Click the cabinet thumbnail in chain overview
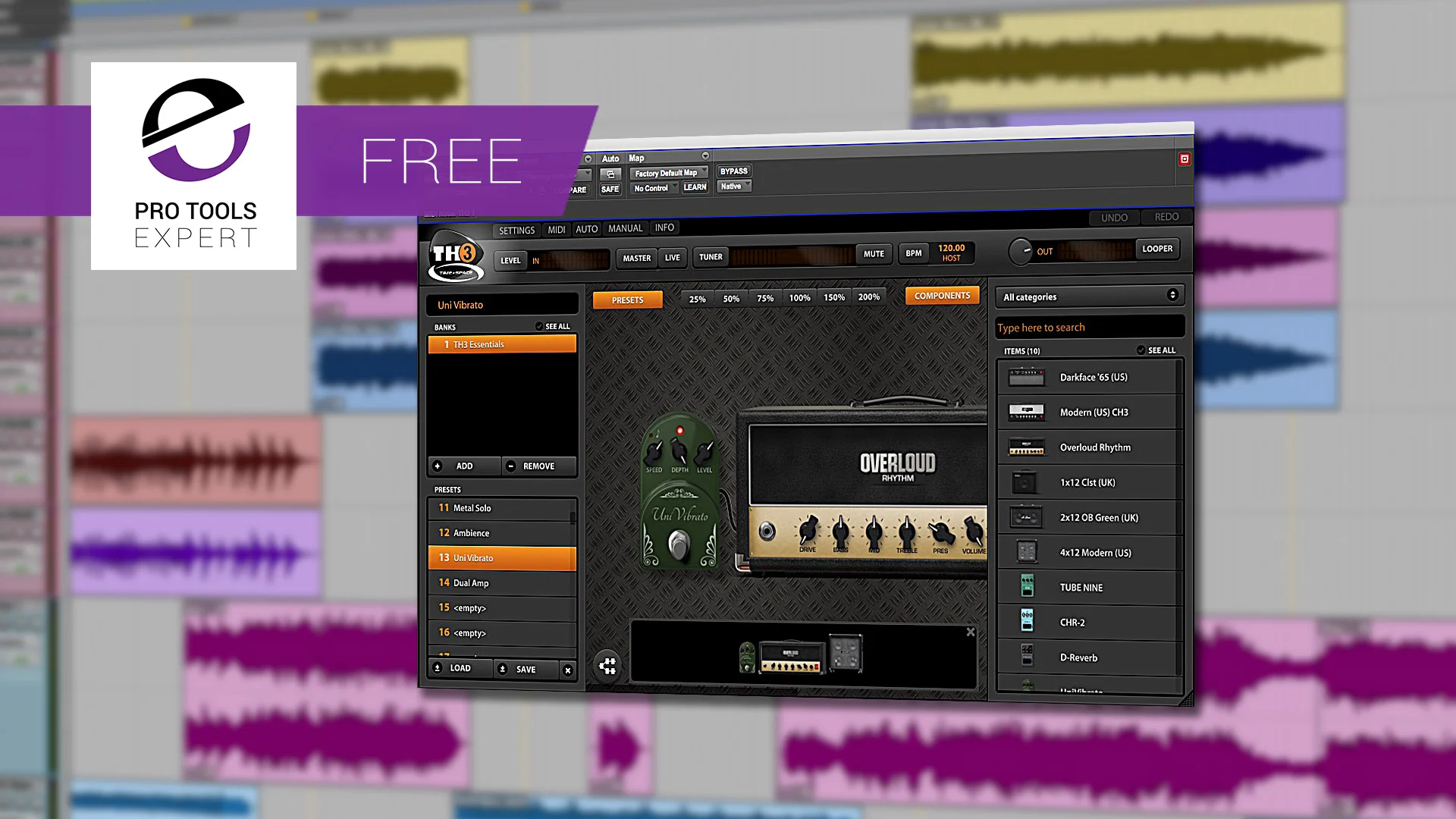This screenshot has height=819, width=1456. point(846,653)
